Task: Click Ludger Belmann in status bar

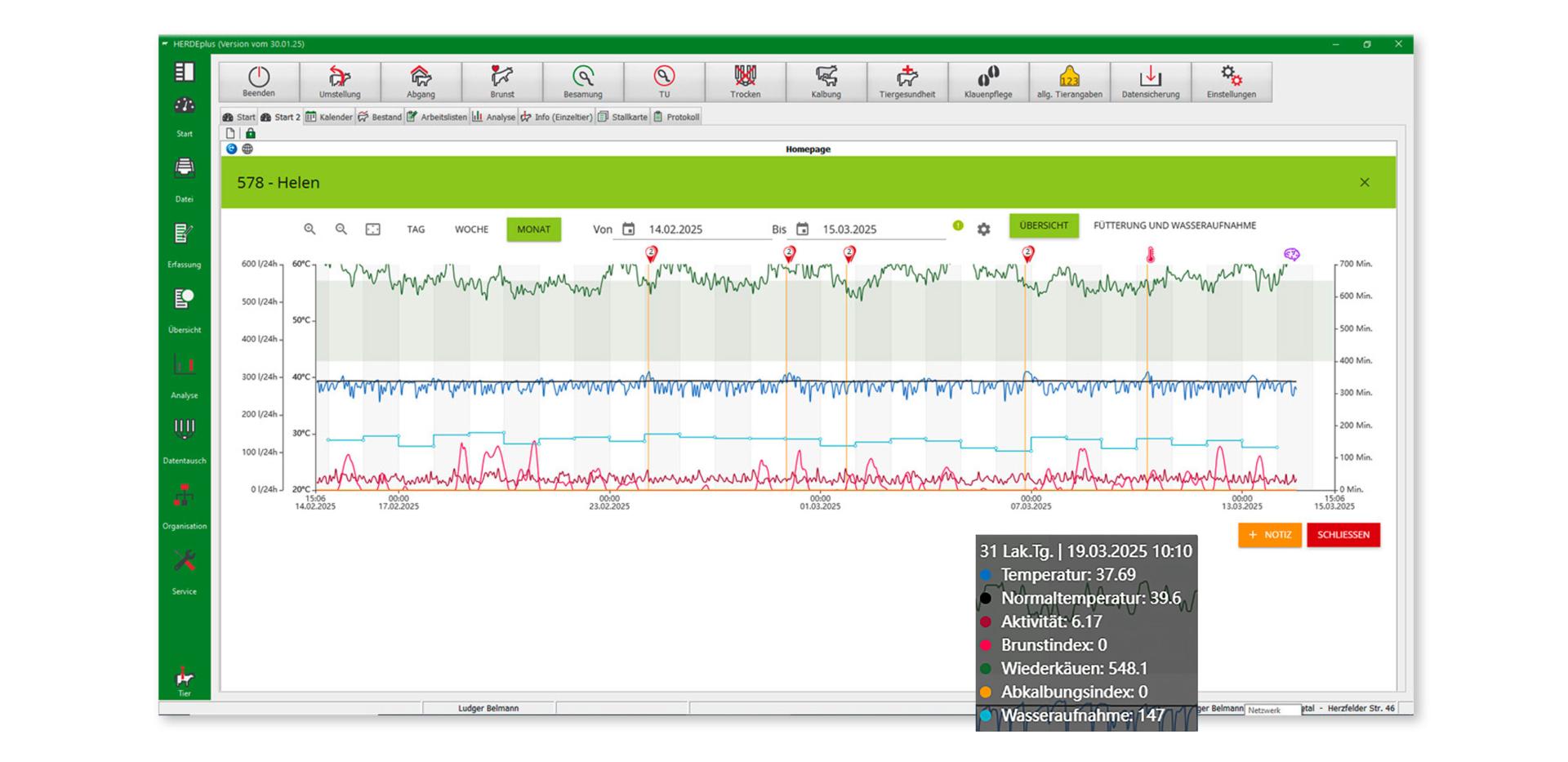Action: [x=488, y=708]
